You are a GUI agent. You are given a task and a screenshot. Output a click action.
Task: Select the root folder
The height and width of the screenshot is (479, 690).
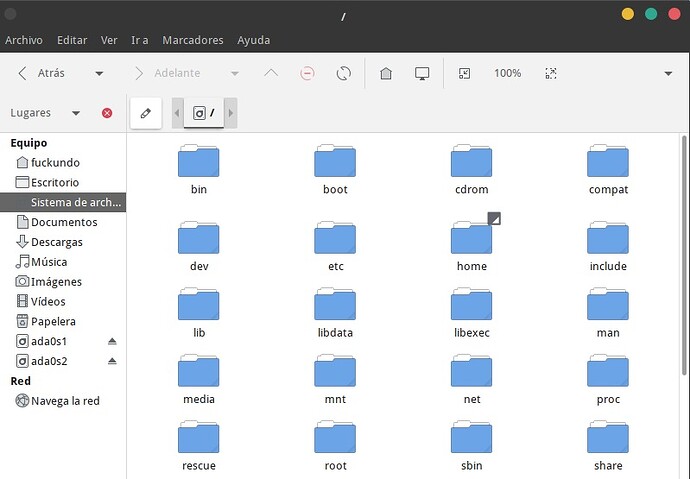(335, 446)
